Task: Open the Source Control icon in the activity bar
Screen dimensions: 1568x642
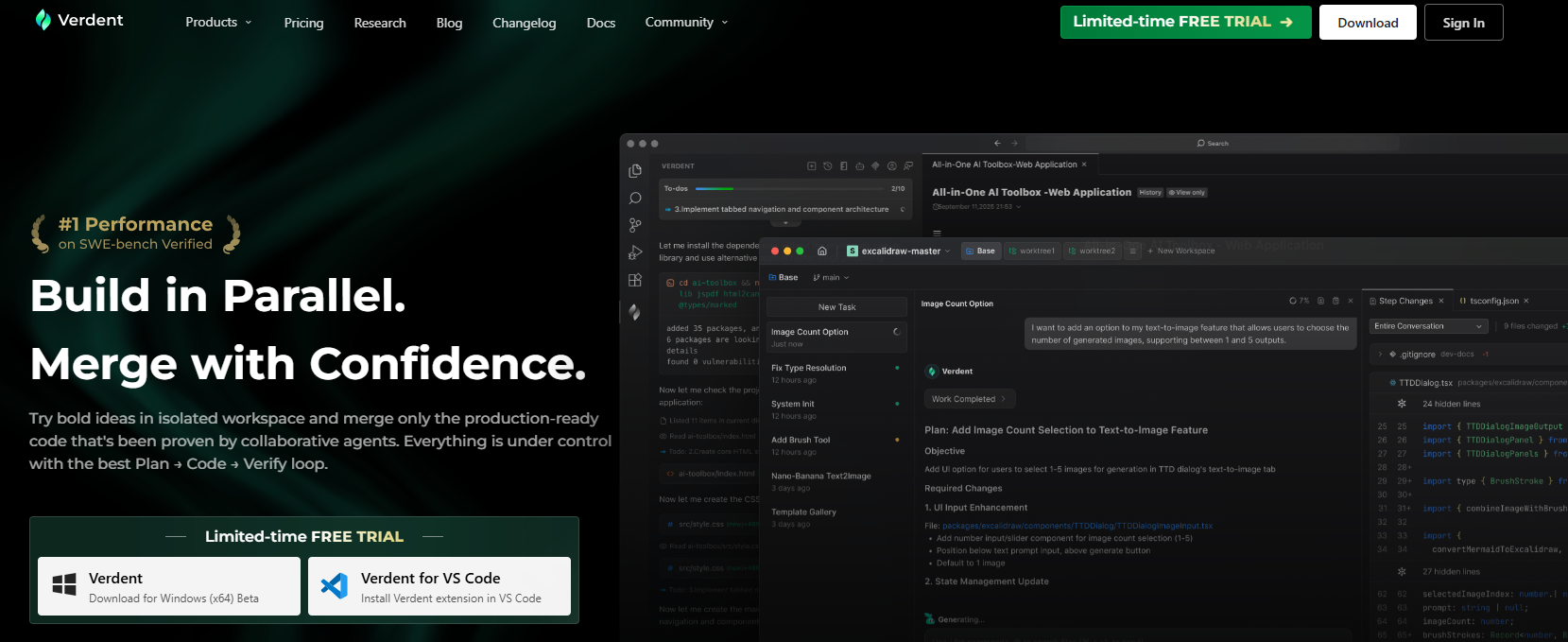Action: (x=635, y=225)
